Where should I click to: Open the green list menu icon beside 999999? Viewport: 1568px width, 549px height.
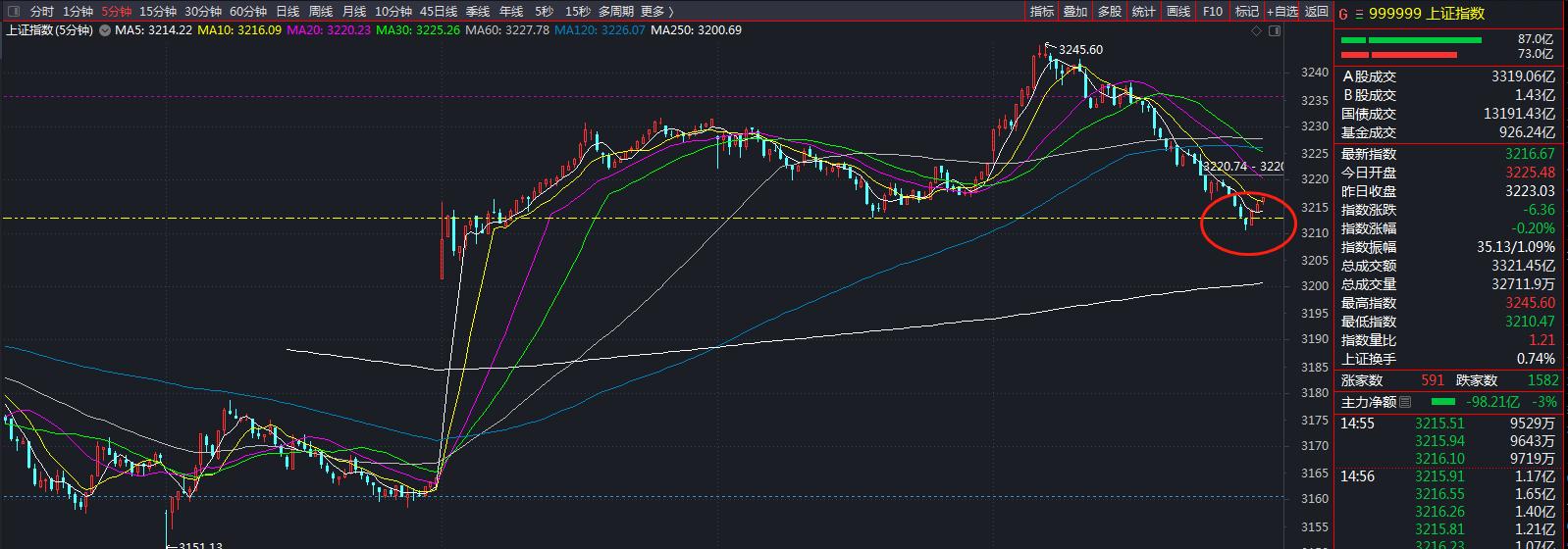[1359, 14]
